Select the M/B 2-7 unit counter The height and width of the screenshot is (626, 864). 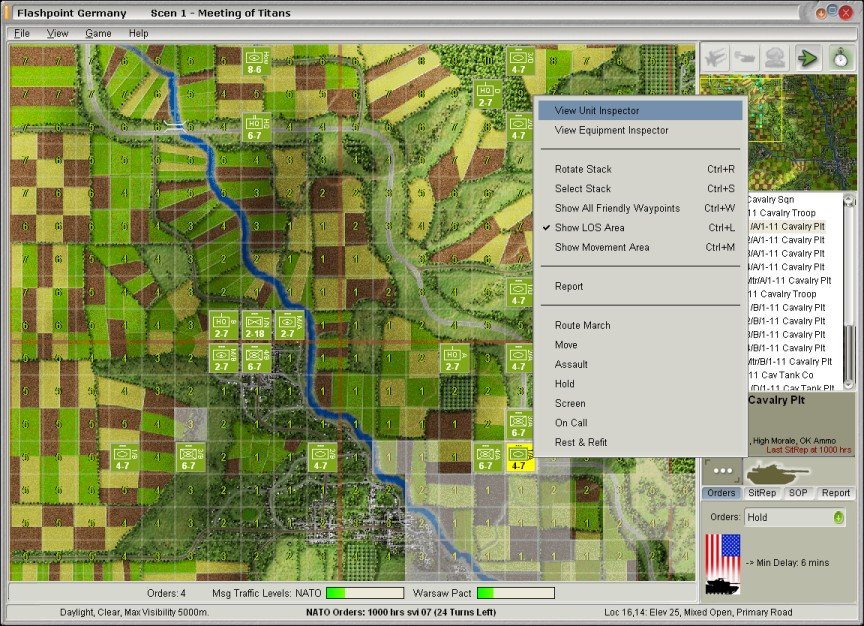coord(223,359)
